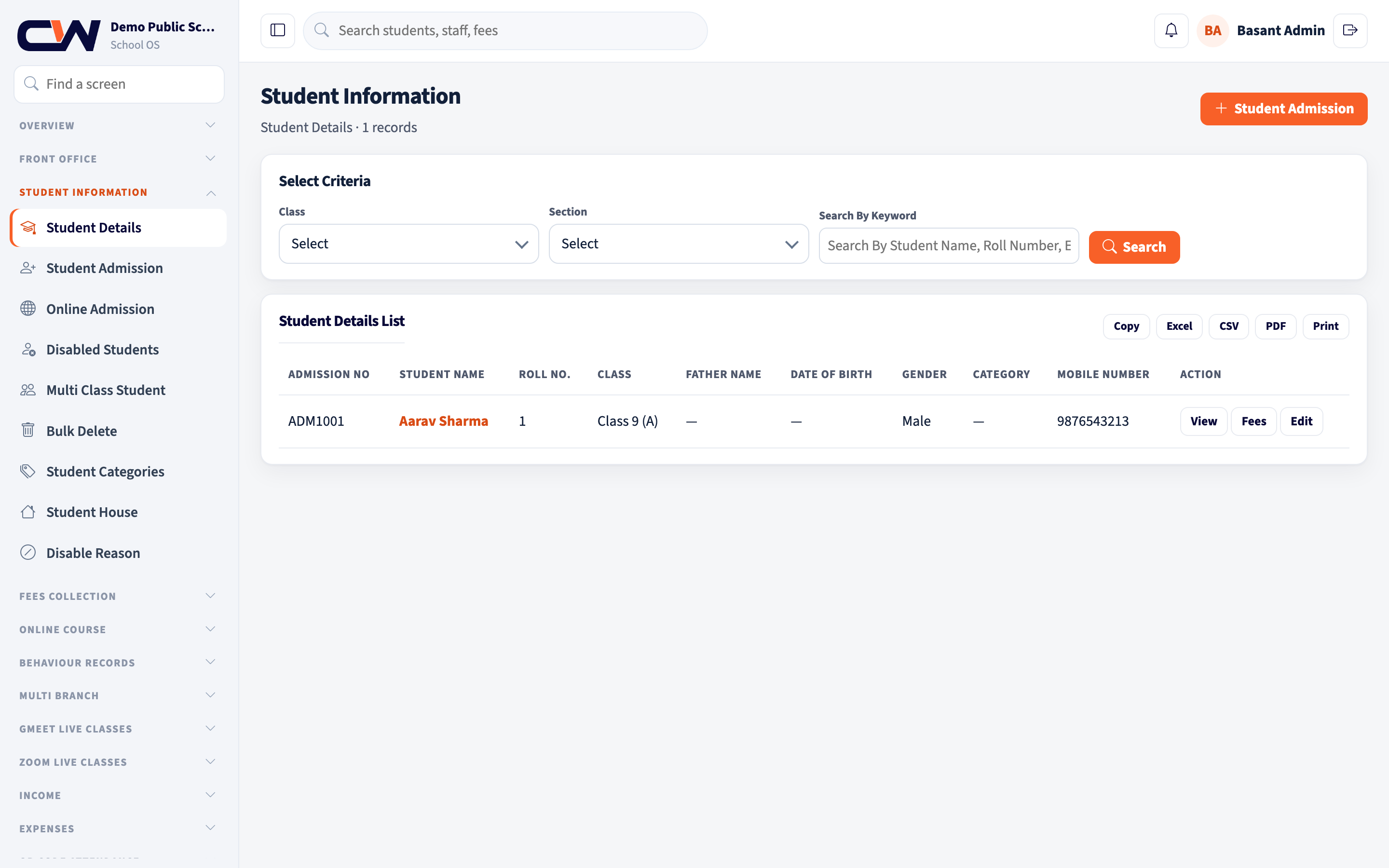Open Disabled Students menu item
1389x868 pixels.
click(x=119, y=350)
